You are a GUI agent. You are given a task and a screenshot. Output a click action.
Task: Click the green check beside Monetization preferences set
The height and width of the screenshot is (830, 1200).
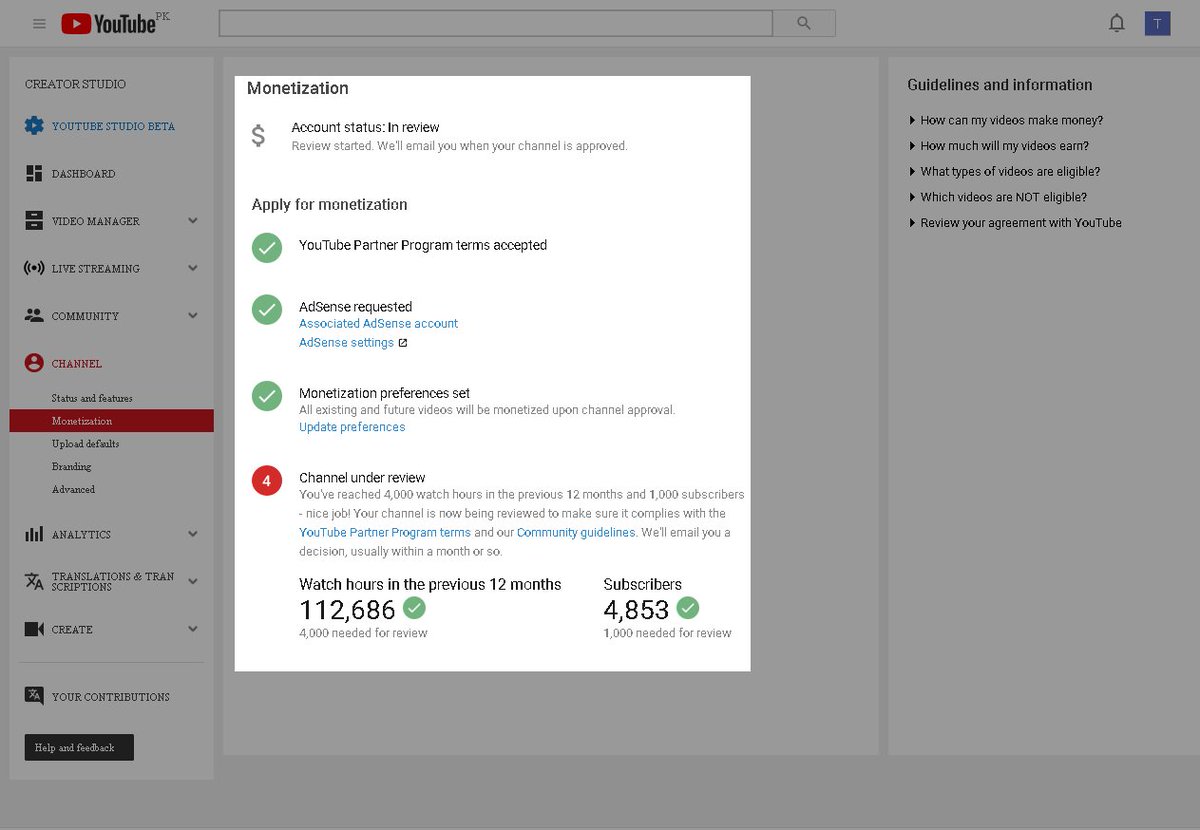pyautogui.click(x=267, y=396)
